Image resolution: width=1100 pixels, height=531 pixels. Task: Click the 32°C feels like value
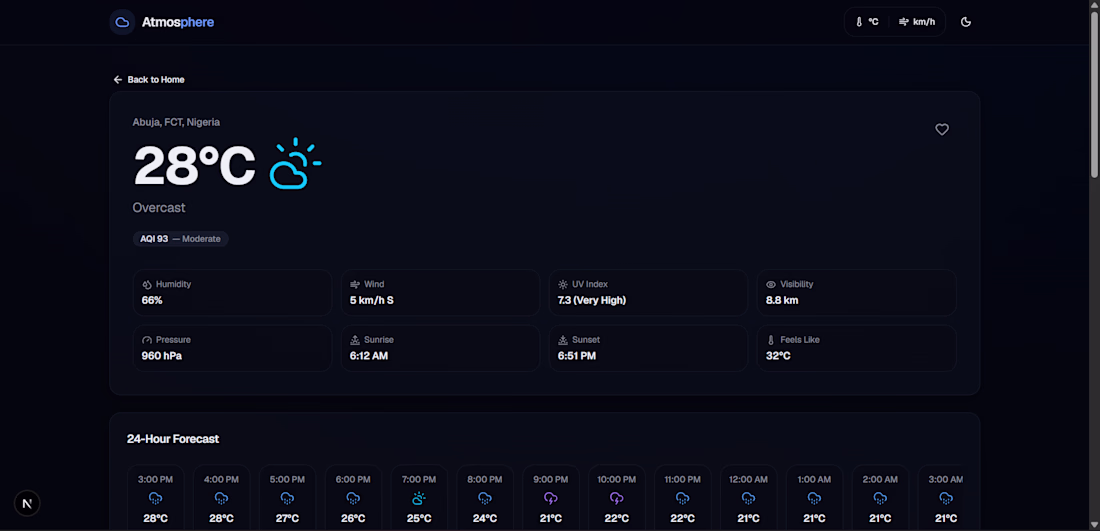pos(779,356)
